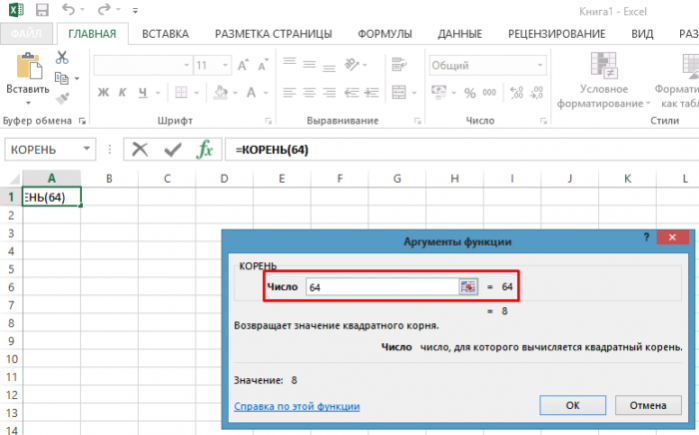Click the Increase decimal icon
699x435 pixels.
[x=517, y=92]
